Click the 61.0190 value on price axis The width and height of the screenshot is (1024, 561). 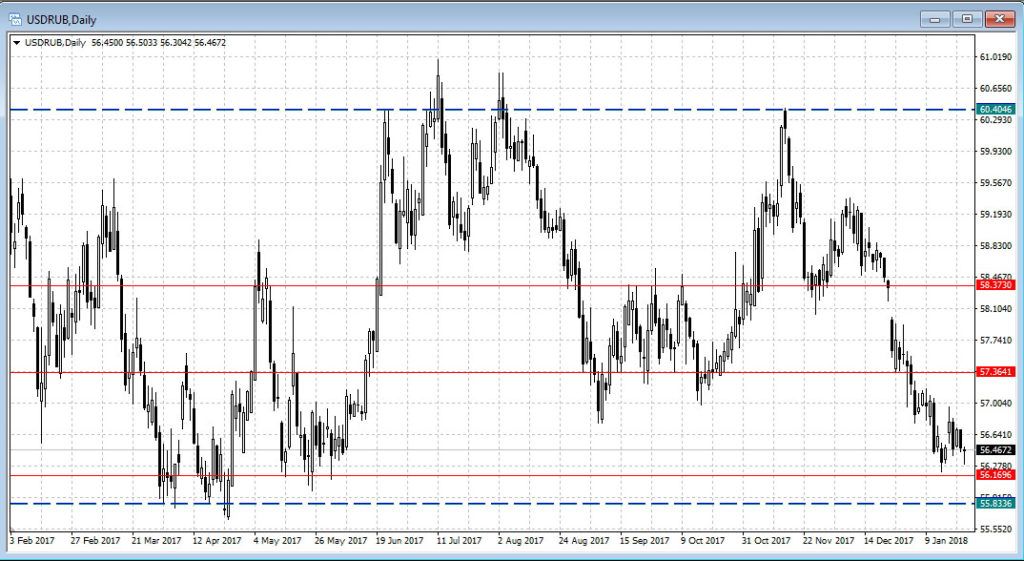point(998,57)
